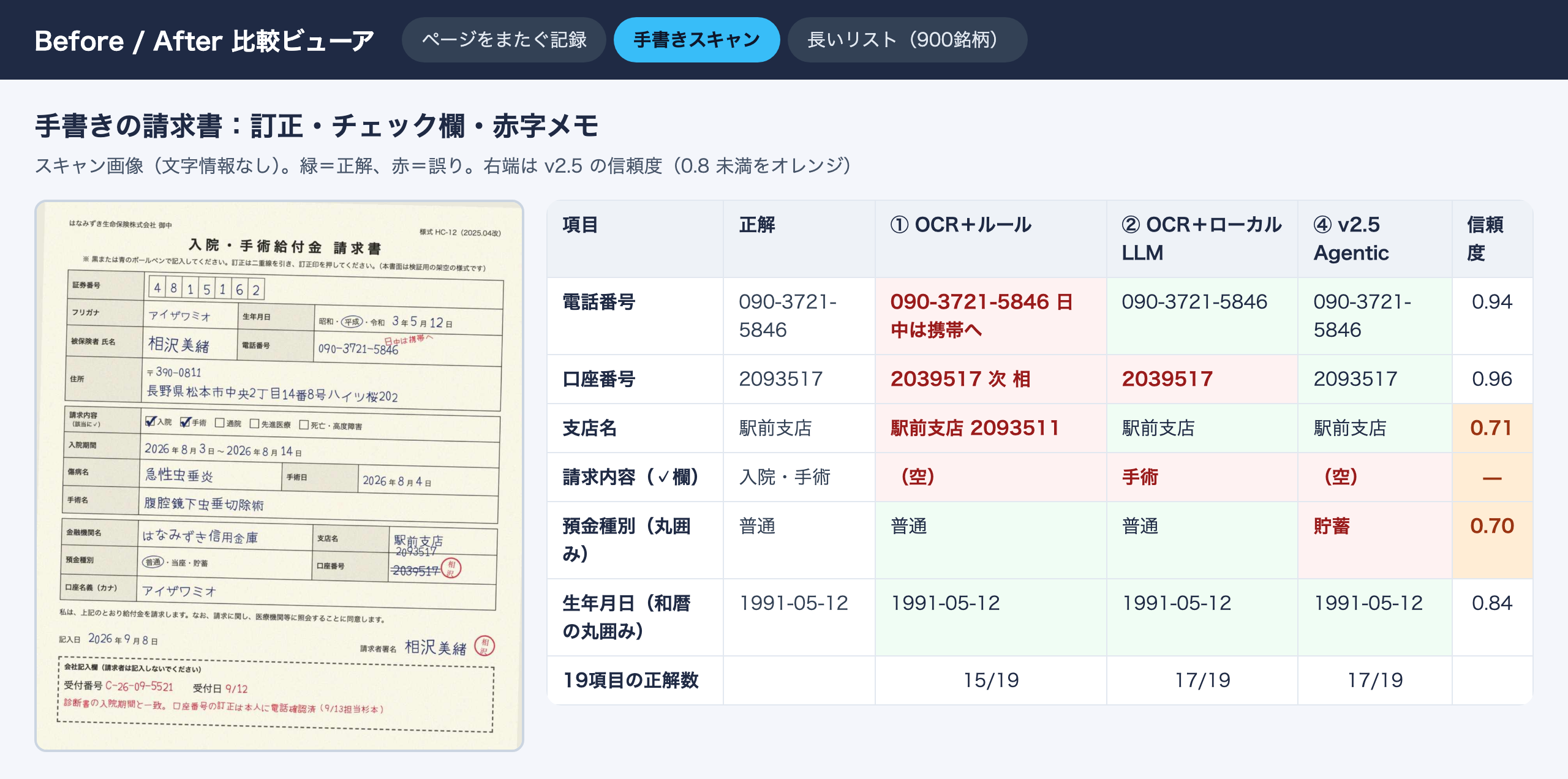Viewport: 1568px width, 779px height.
Task: Click the red 2039517 cell in LLM column
Action: [1202, 379]
